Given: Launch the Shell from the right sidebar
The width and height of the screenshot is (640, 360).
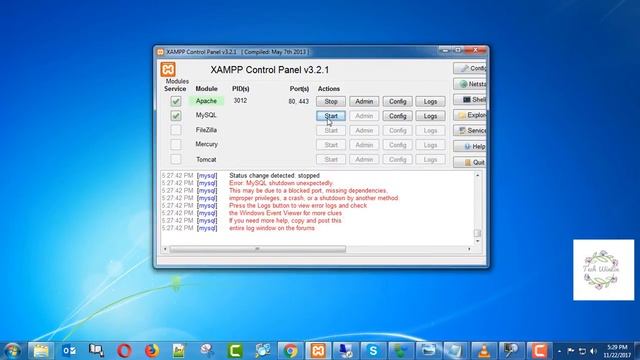Looking at the screenshot, I should point(470,100).
